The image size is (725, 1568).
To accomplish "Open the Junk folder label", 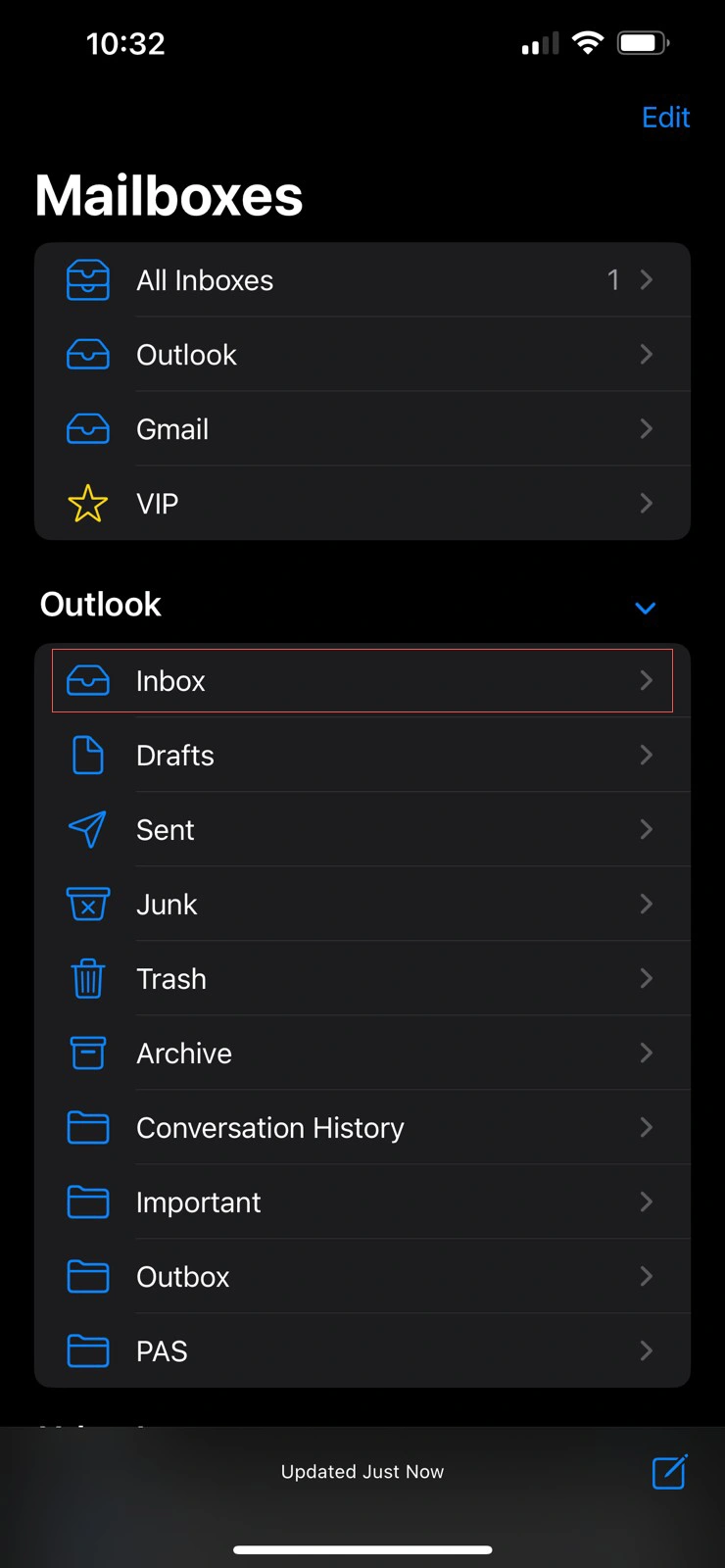I will 167,905.
